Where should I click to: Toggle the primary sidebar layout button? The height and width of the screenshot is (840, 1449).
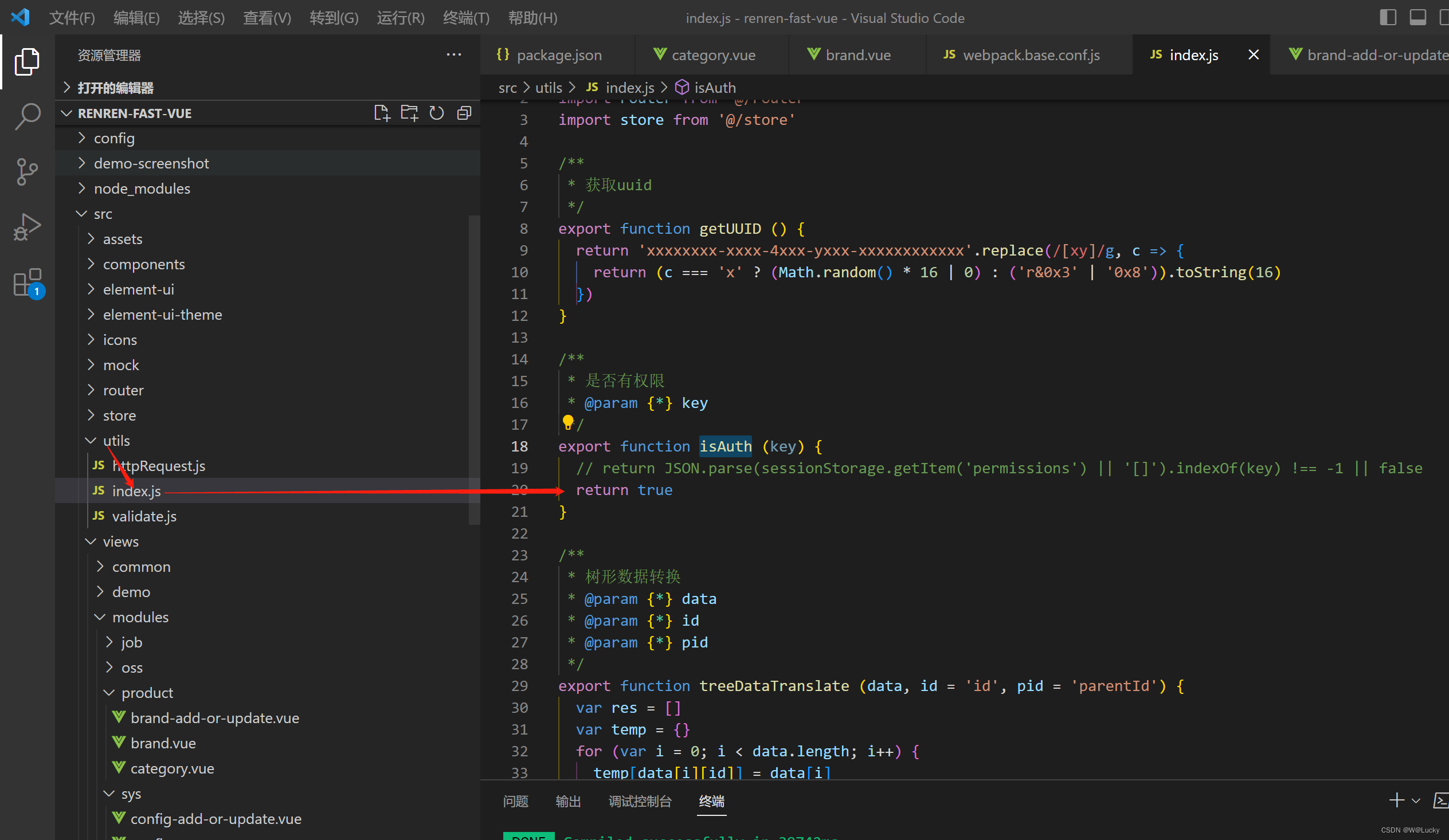(1388, 18)
